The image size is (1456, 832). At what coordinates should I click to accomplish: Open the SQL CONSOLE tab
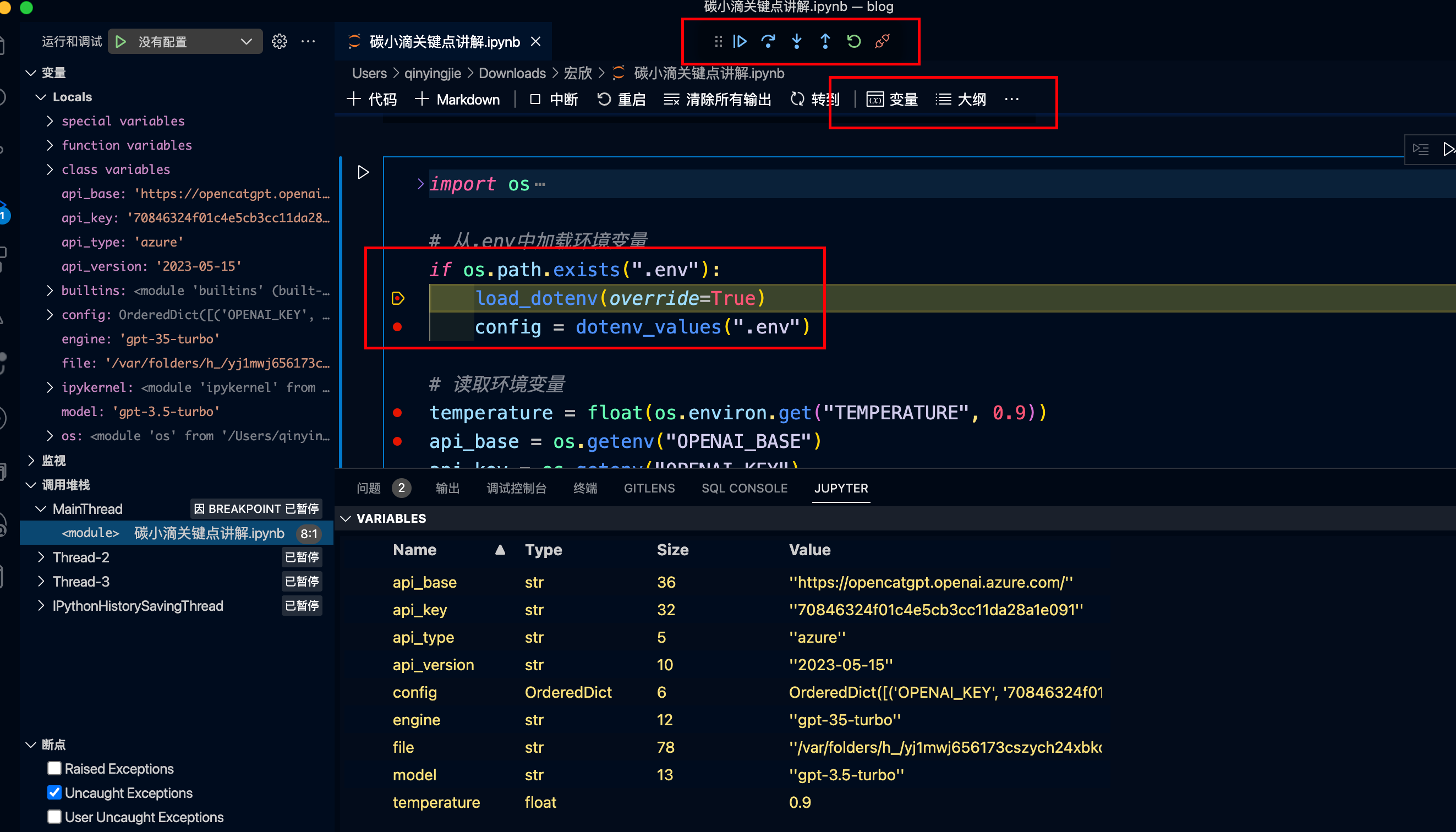(745, 488)
